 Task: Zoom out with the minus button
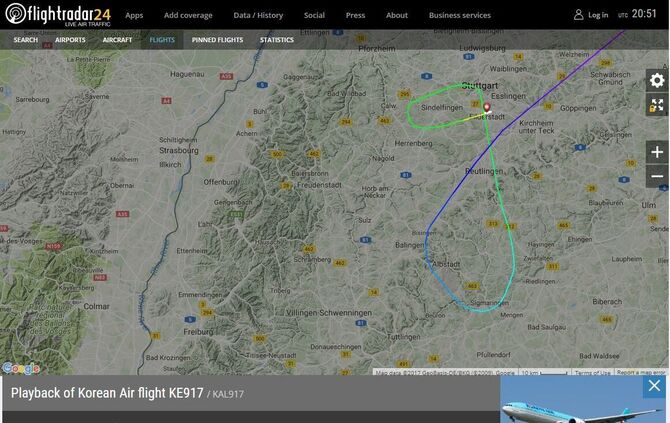657,176
